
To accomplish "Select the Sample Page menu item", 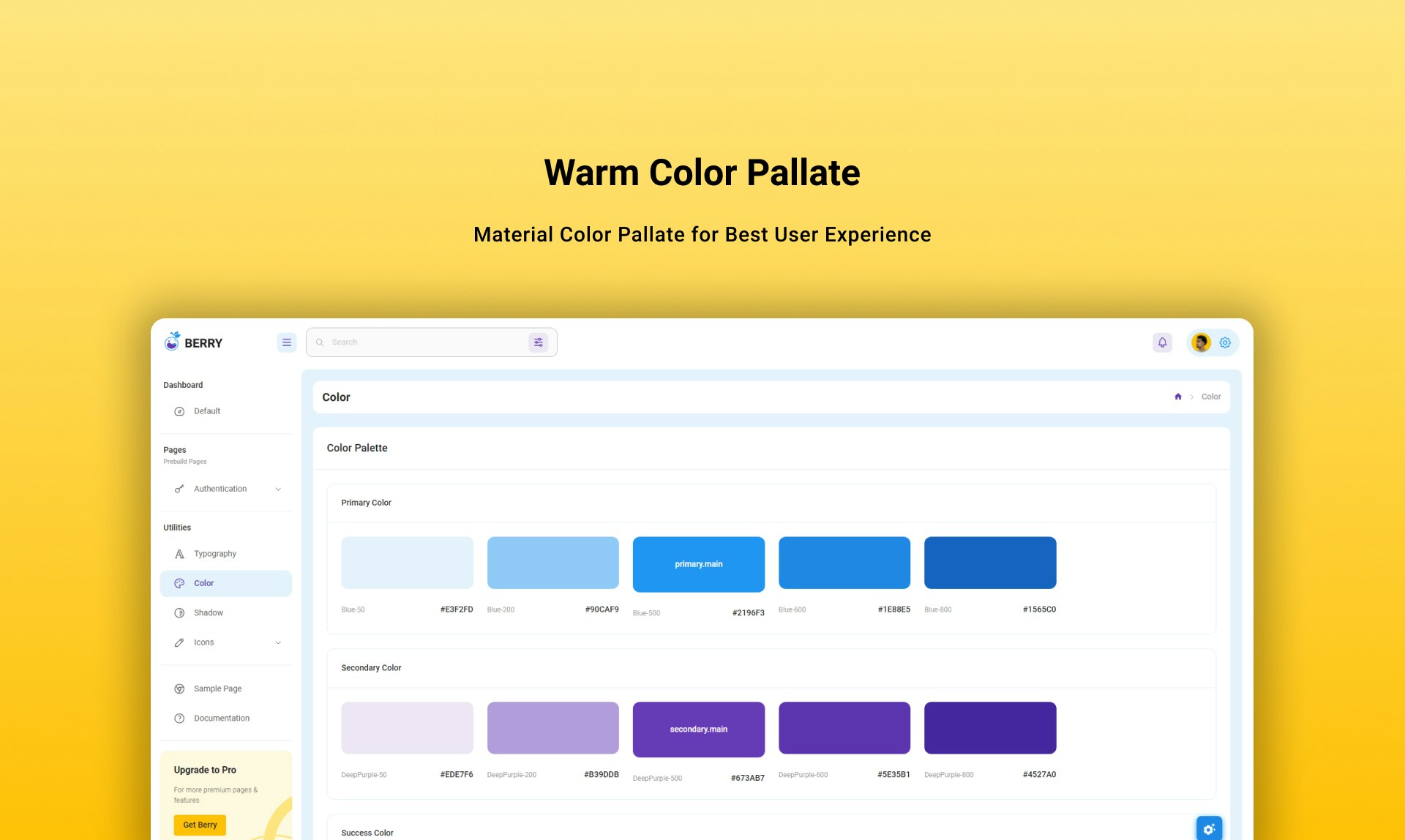I will [x=217, y=689].
